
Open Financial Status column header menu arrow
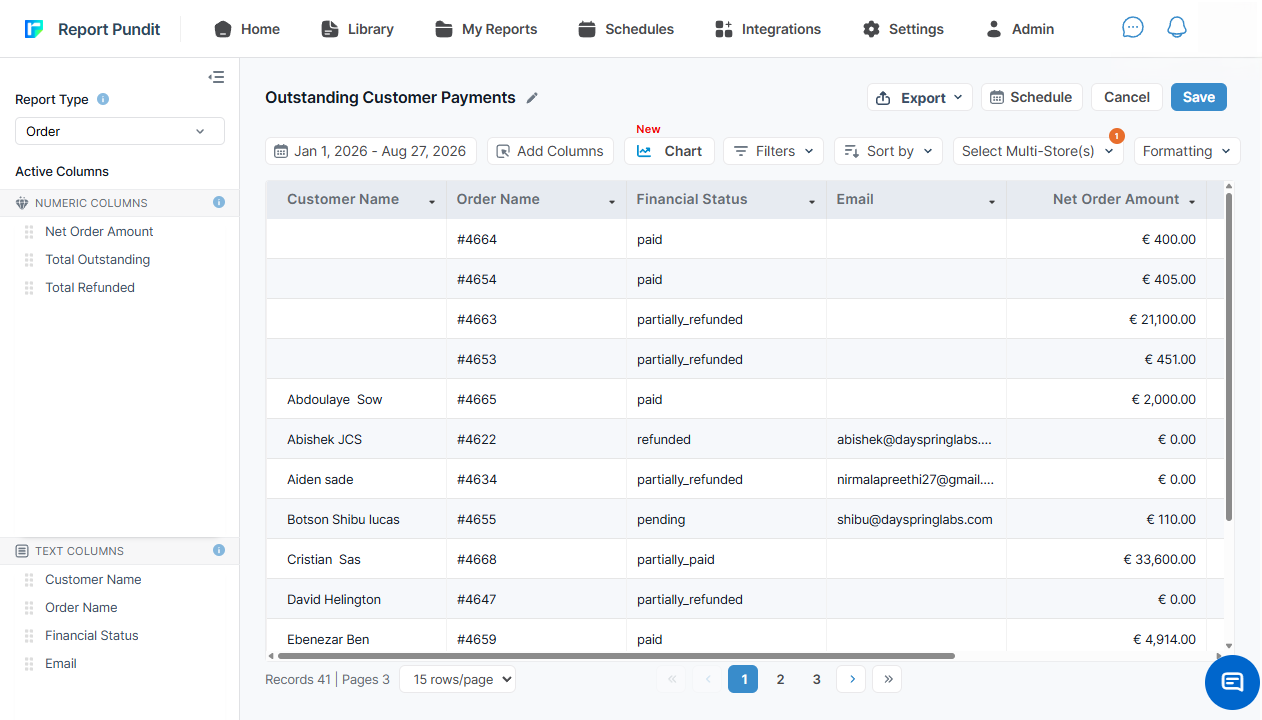tap(812, 202)
